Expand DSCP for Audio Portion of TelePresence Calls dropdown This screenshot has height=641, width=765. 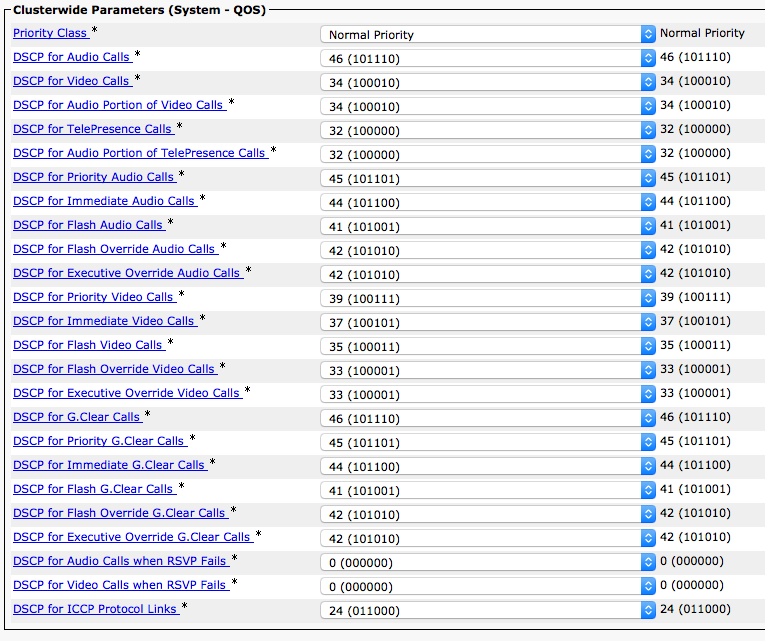pyautogui.click(x=488, y=154)
